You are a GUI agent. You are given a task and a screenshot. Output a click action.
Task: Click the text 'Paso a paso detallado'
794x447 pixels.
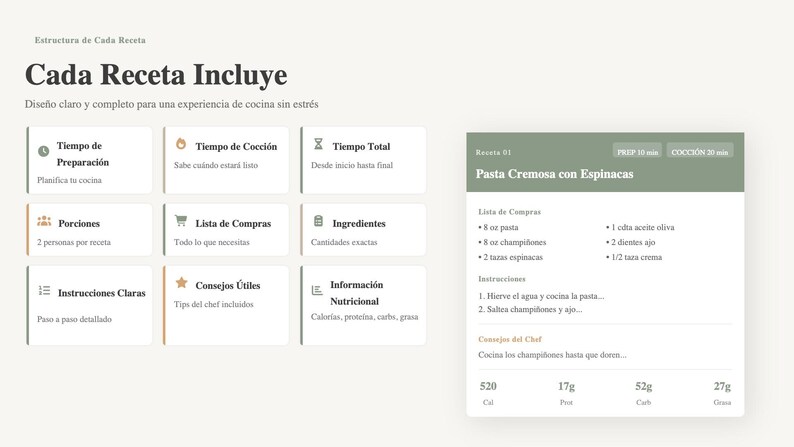[74, 319]
